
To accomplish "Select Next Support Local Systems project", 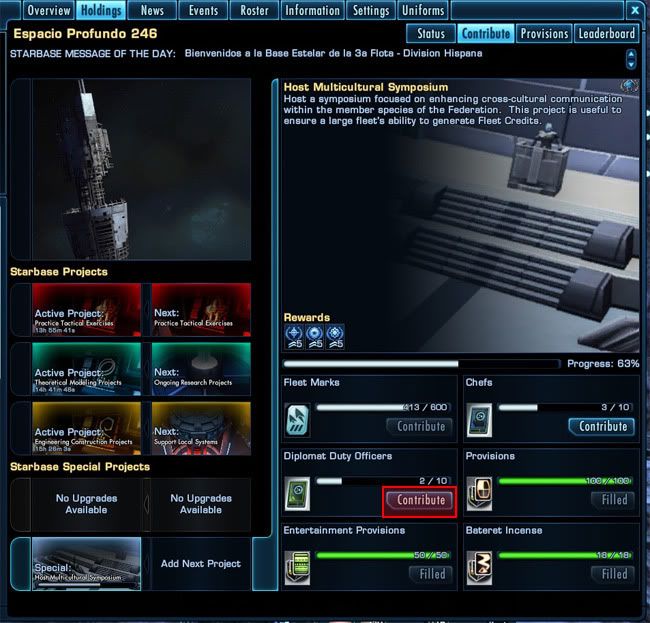I will coord(201,428).
